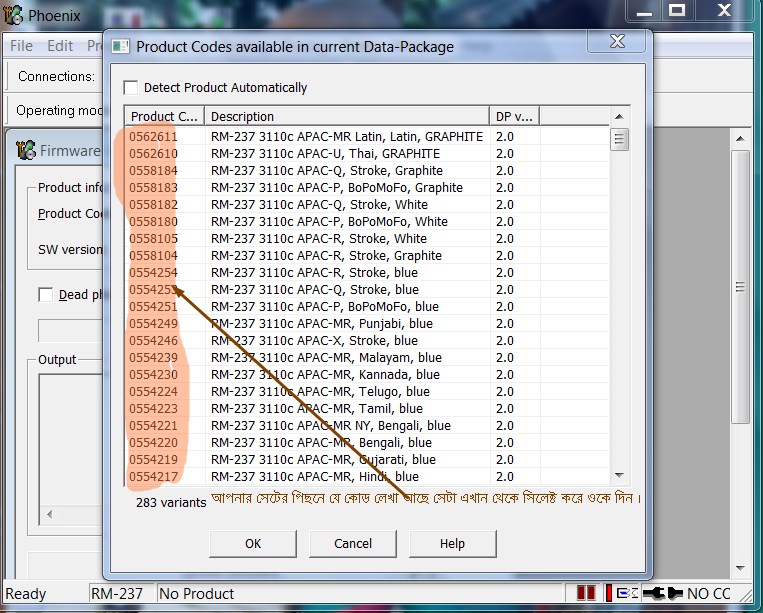The width and height of the screenshot is (763, 613).
Task: Click 283 variants count label
Action: 171,503
